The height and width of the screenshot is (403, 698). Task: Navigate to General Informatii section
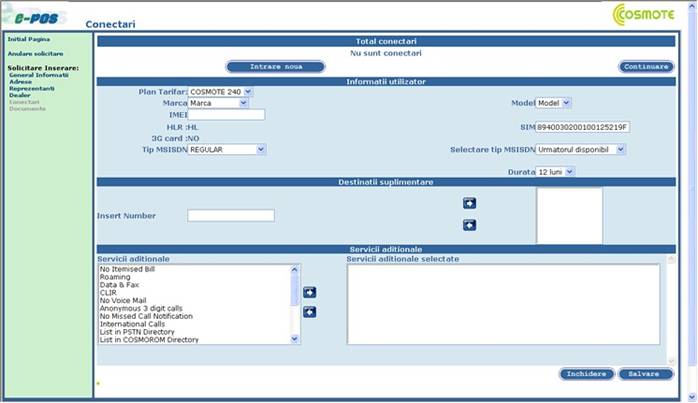pyautogui.click(x=38, y=75)
